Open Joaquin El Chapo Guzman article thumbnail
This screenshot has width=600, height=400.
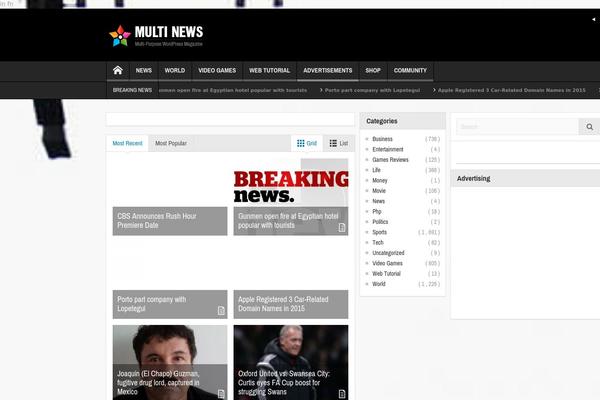[x=170, y=362]
